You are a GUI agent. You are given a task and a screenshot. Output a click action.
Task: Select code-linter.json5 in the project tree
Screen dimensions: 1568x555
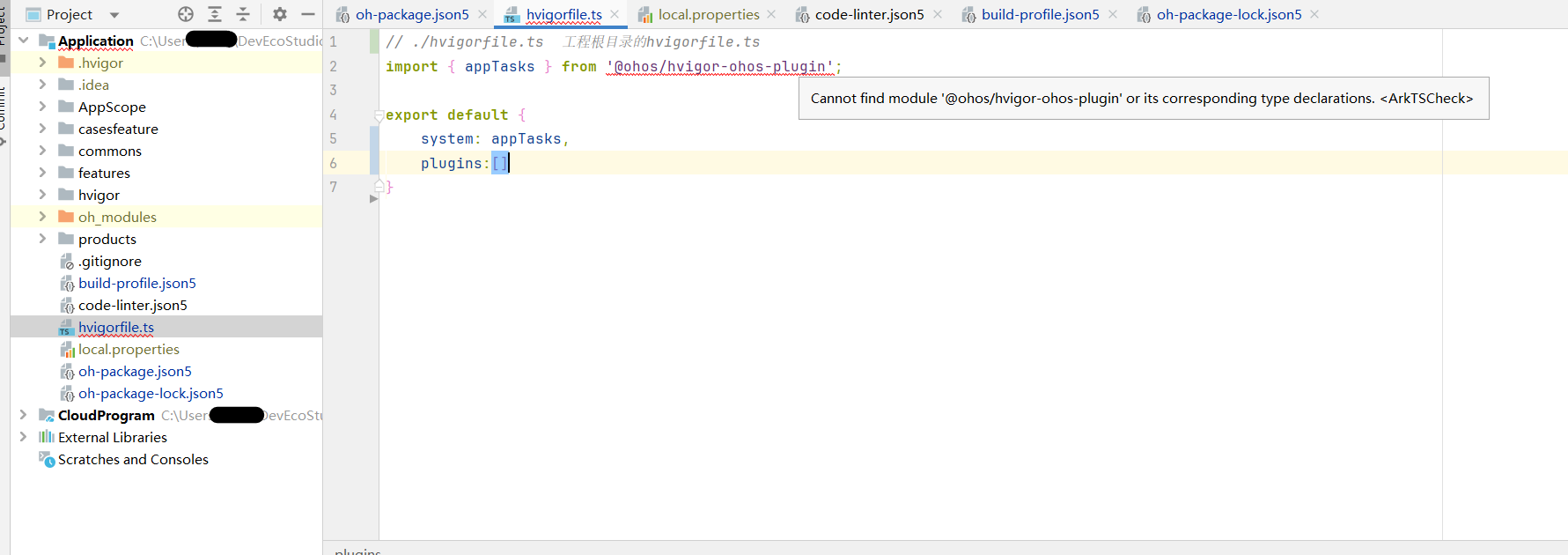point(133,305)
